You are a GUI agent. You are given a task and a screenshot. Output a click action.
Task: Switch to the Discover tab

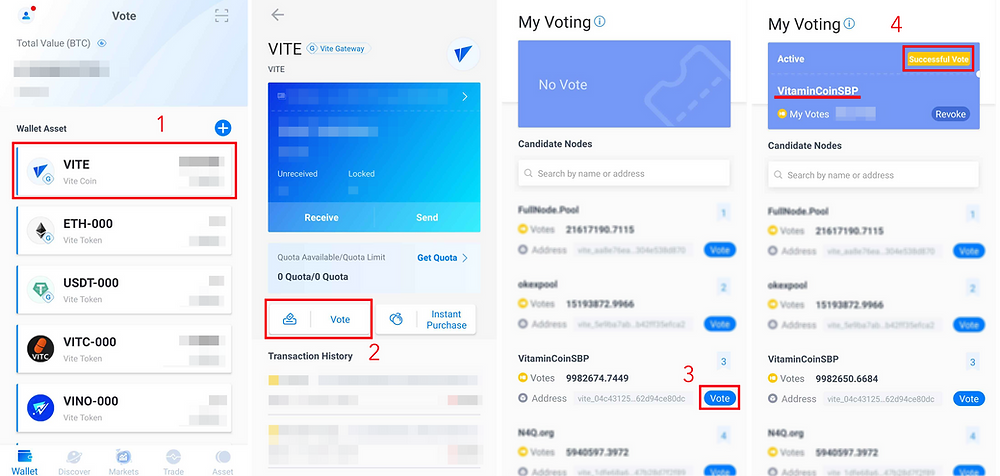(74, 463)
